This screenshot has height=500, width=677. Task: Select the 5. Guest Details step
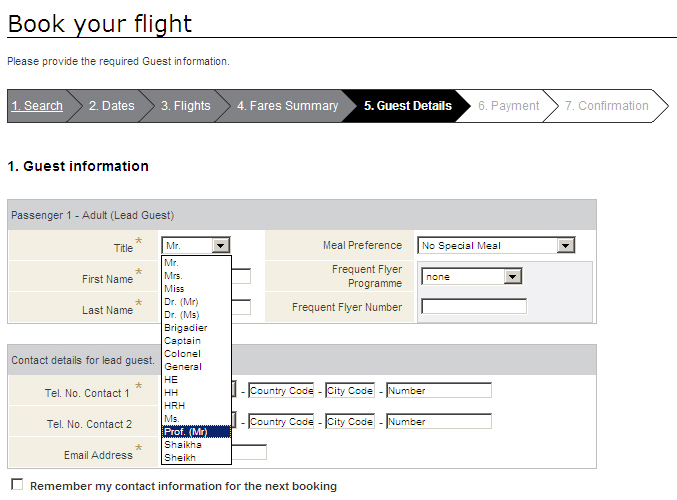coord(407,106)
